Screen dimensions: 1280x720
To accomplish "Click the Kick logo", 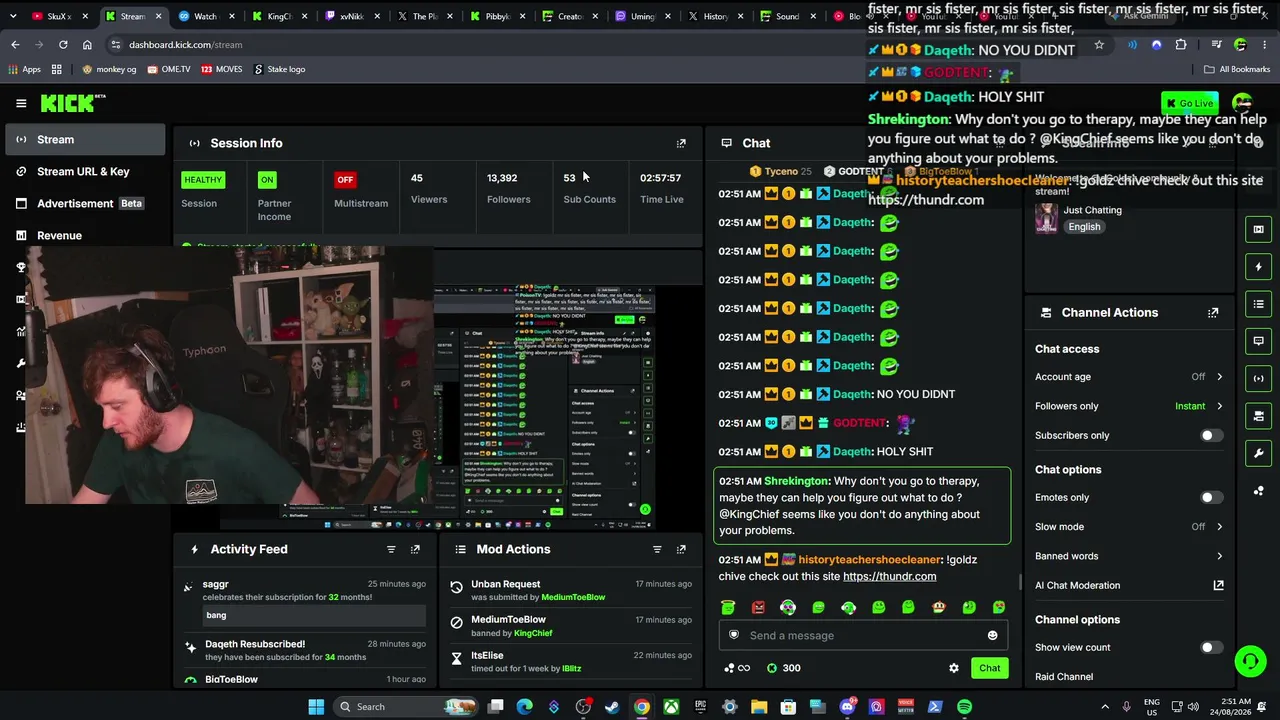I will pyautogui.click(x=73, y=103).
